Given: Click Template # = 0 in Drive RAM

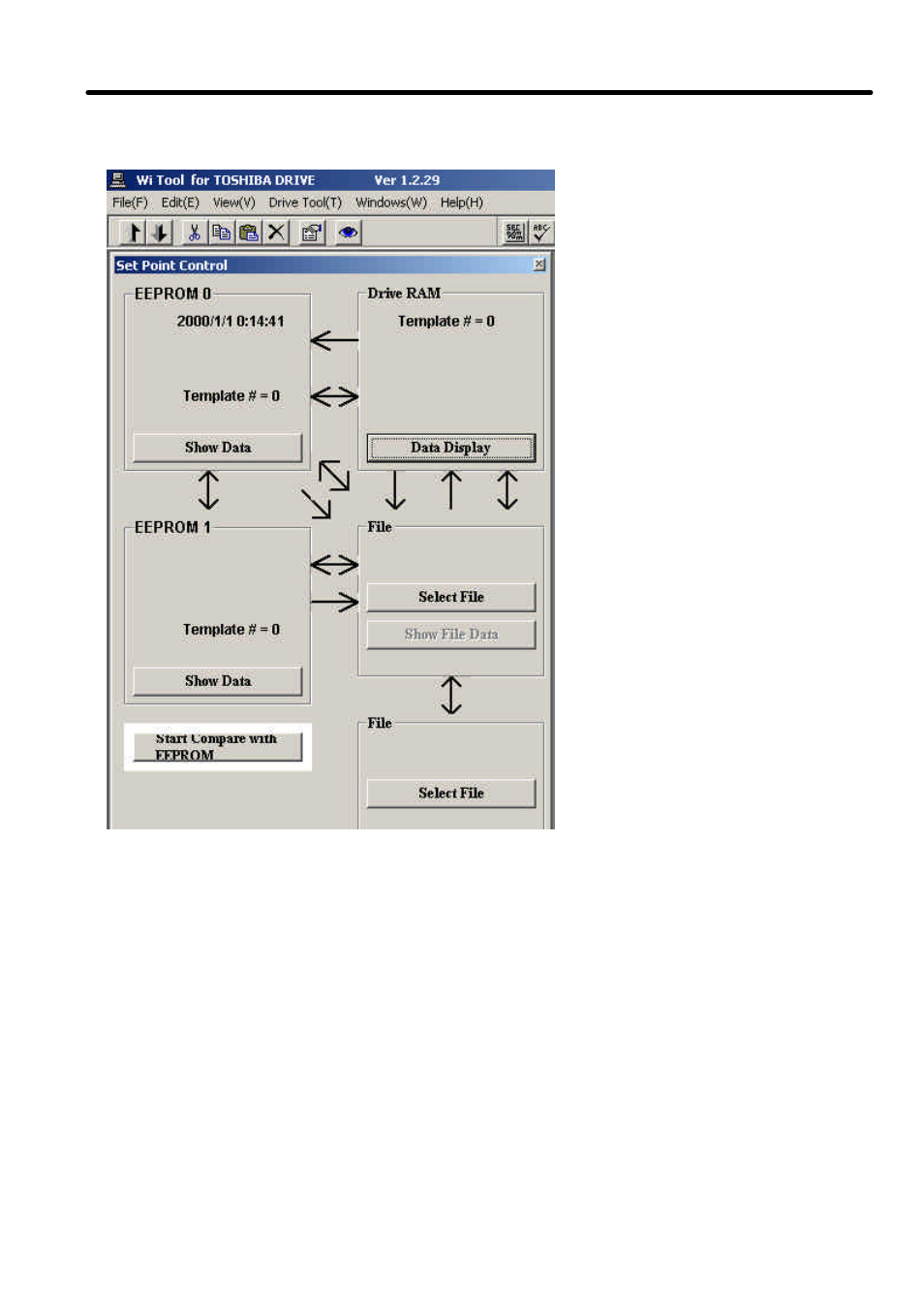Looking at the screenshot, I should point(447,322).
